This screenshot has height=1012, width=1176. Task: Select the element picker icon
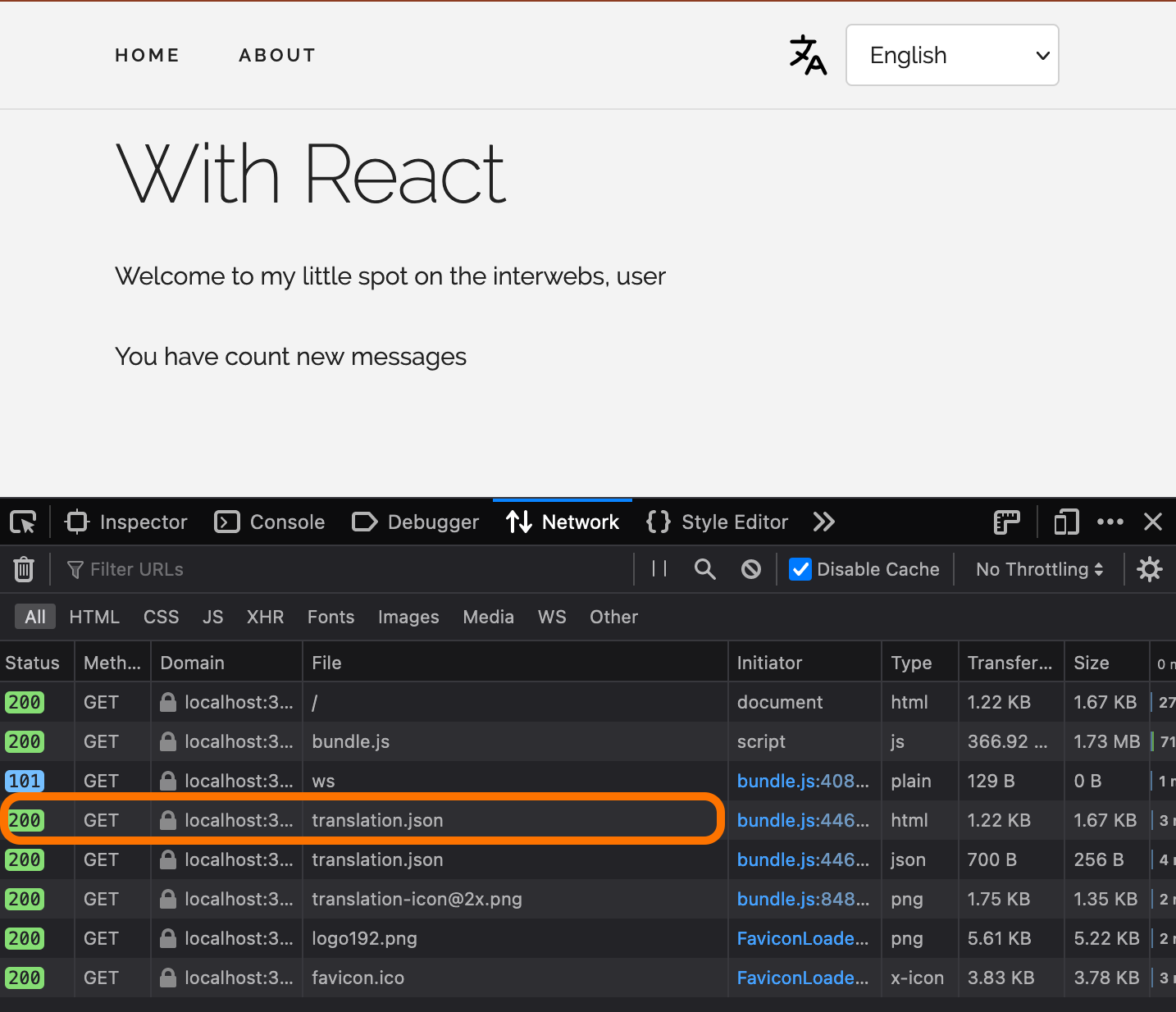(23, 522)
